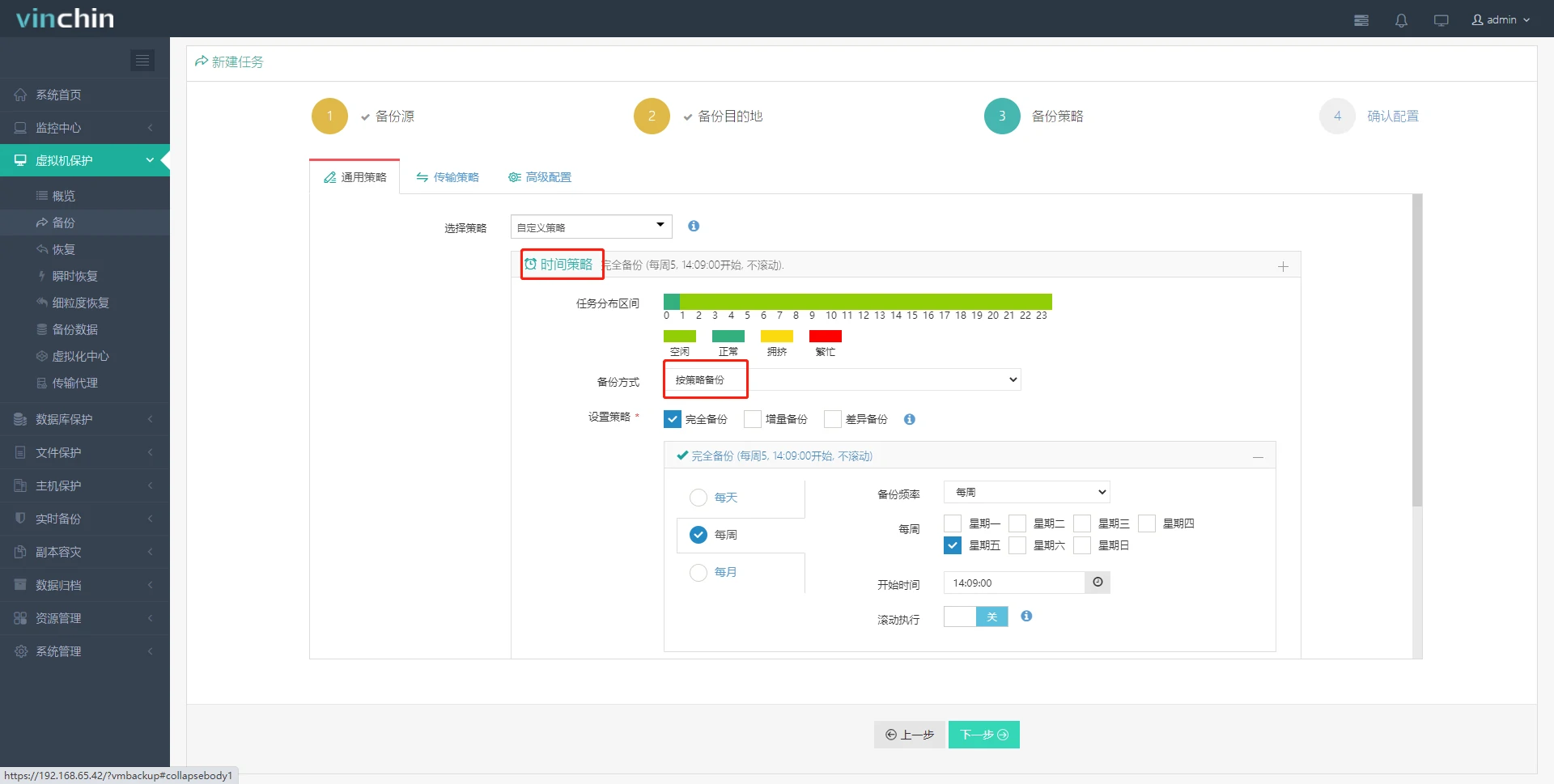Click 上一步 button
The width and height of the screenshot is (1554, 784).
tap(910, 735)
